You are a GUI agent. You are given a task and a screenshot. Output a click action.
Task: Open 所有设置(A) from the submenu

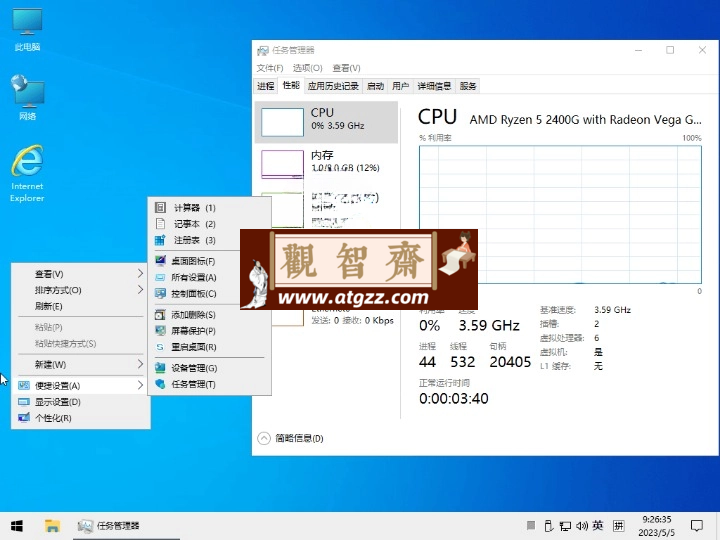209,277
